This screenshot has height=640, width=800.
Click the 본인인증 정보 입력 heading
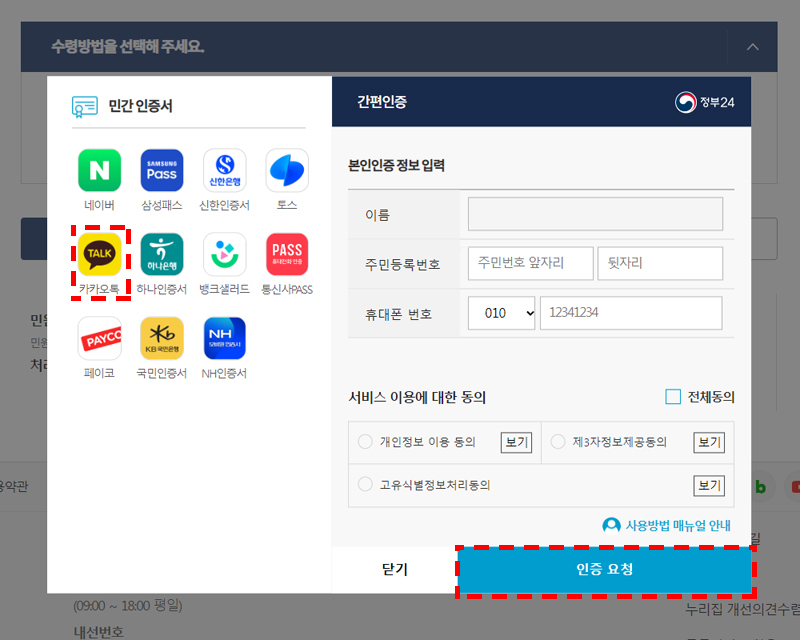(396, 165)
